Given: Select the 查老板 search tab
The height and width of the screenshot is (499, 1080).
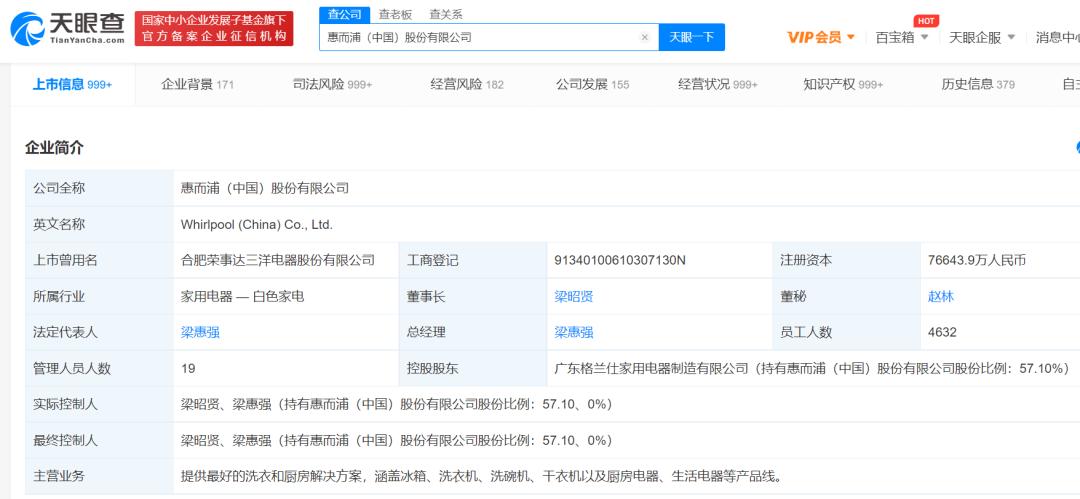Looking at the screenshot, I should point(395,14).
